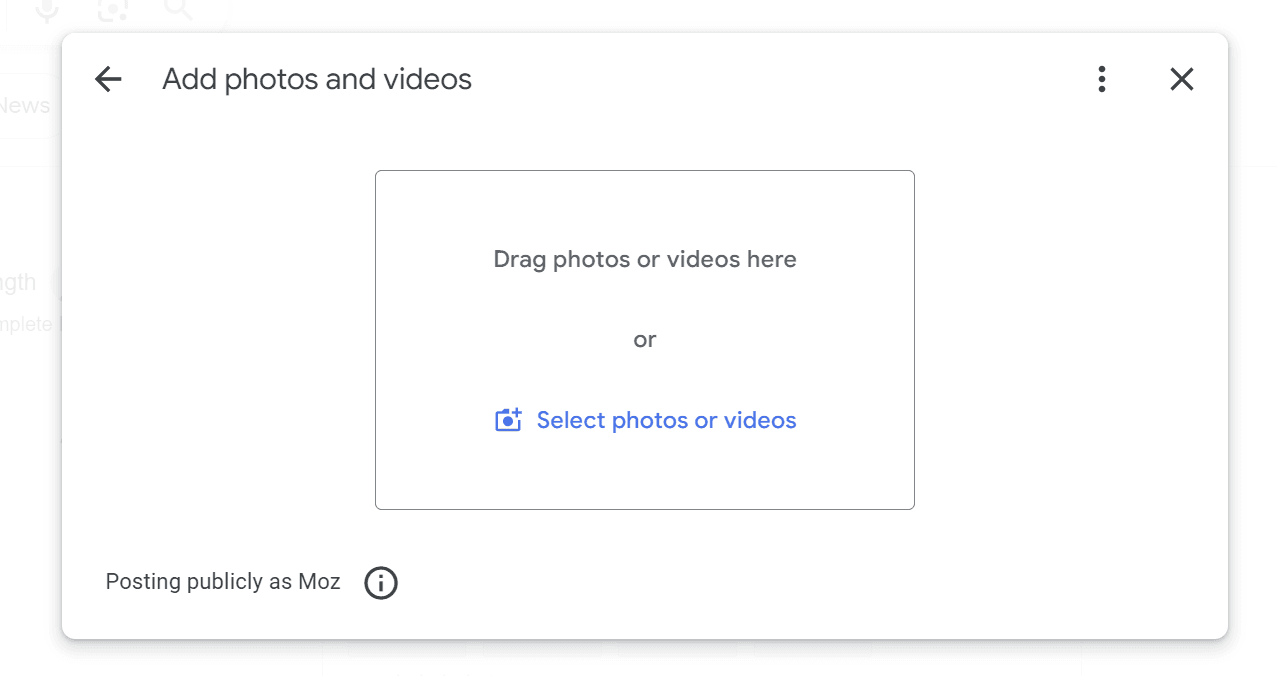Image resolution: width=1277 pixels, height=676 pixels.
Task: Click blank dialog area right of upload box
Action: pyautogui.click(x=1070, y=340)
